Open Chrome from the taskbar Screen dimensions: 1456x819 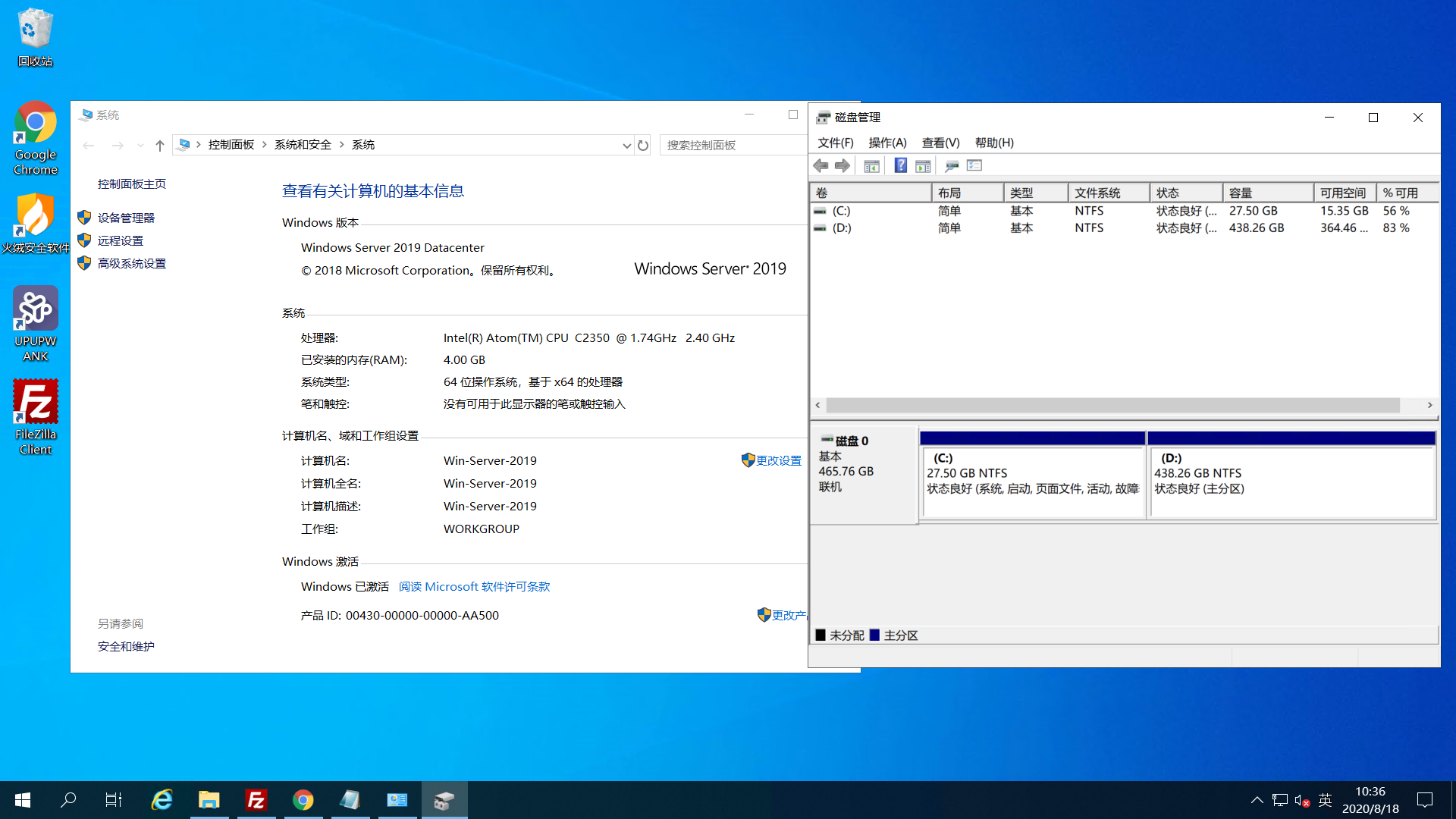coord(303,800)
